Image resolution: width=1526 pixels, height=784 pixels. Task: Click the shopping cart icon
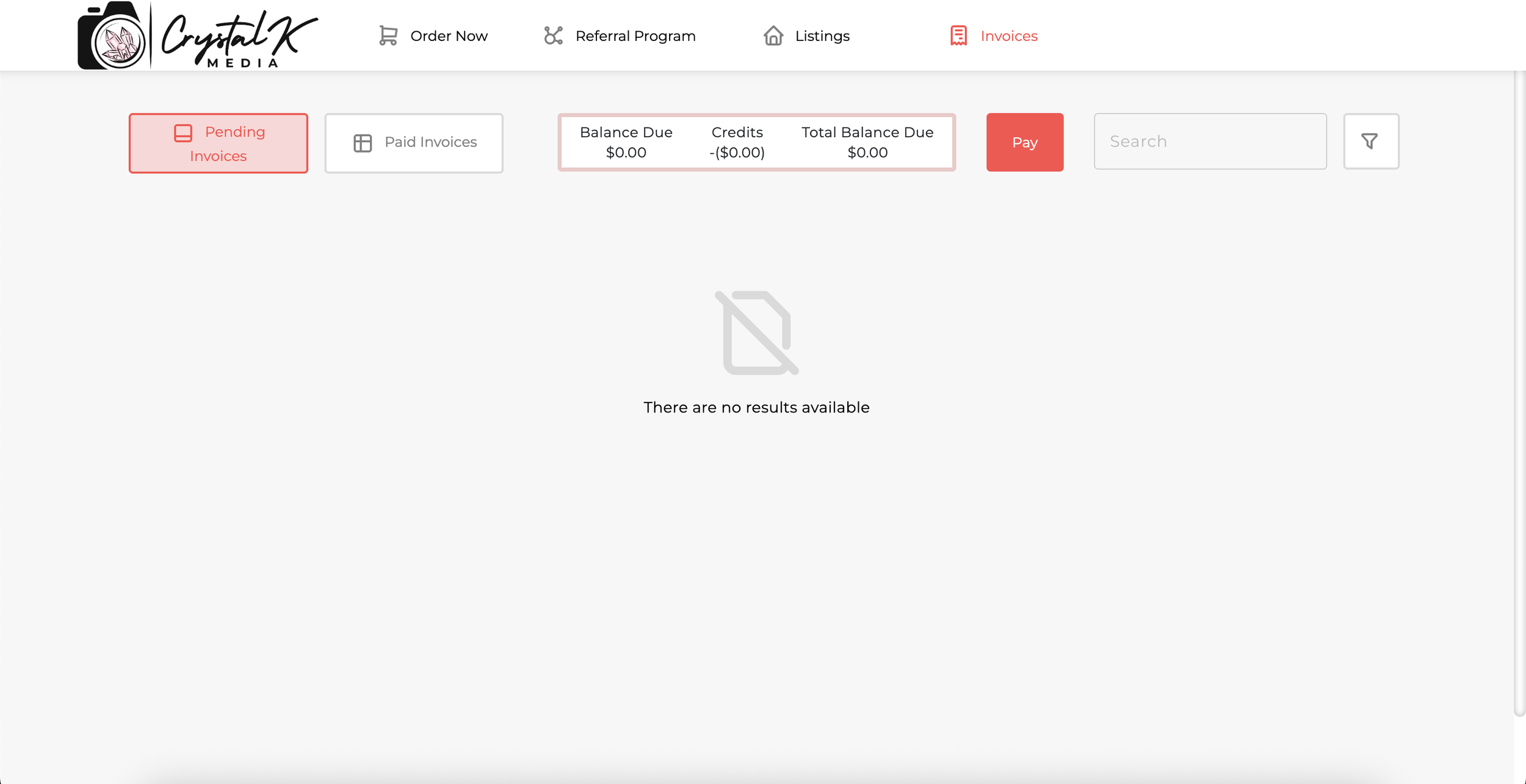[x=388, y=35]
